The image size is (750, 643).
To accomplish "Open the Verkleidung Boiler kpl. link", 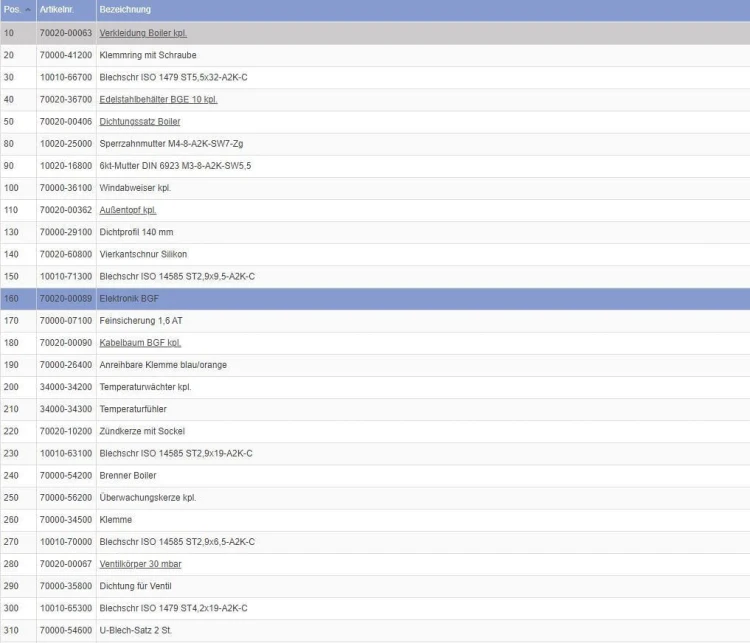I will pyautogui.click(x=143, y=33).
